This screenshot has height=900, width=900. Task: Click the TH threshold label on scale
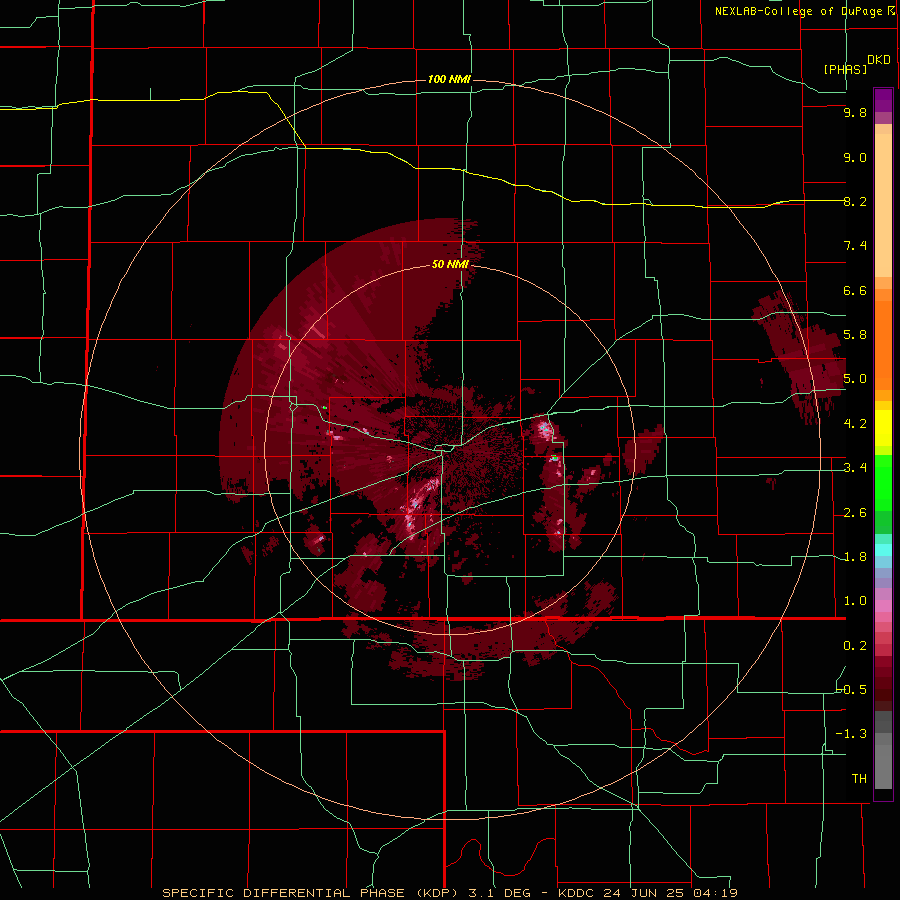[x=859, y=779]
